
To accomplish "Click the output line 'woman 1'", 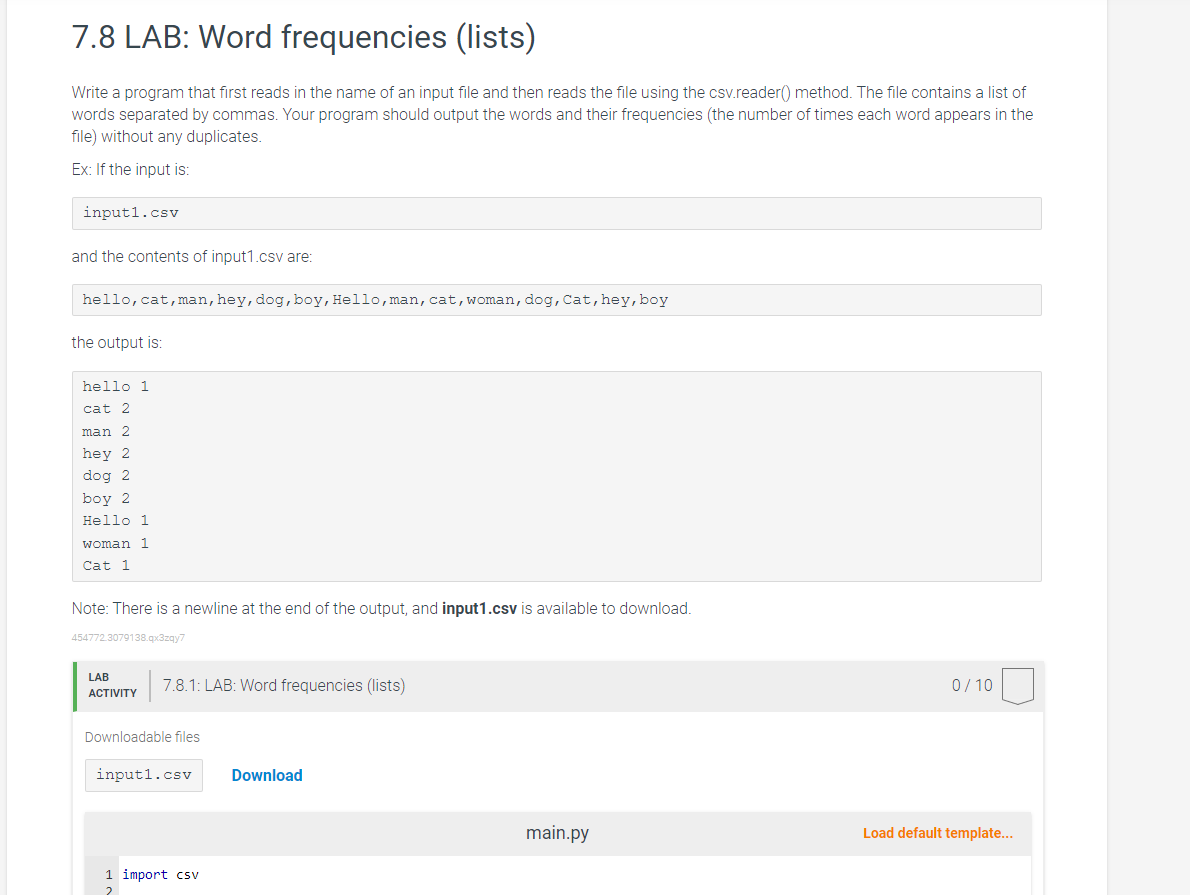I will tap(115, 543).
